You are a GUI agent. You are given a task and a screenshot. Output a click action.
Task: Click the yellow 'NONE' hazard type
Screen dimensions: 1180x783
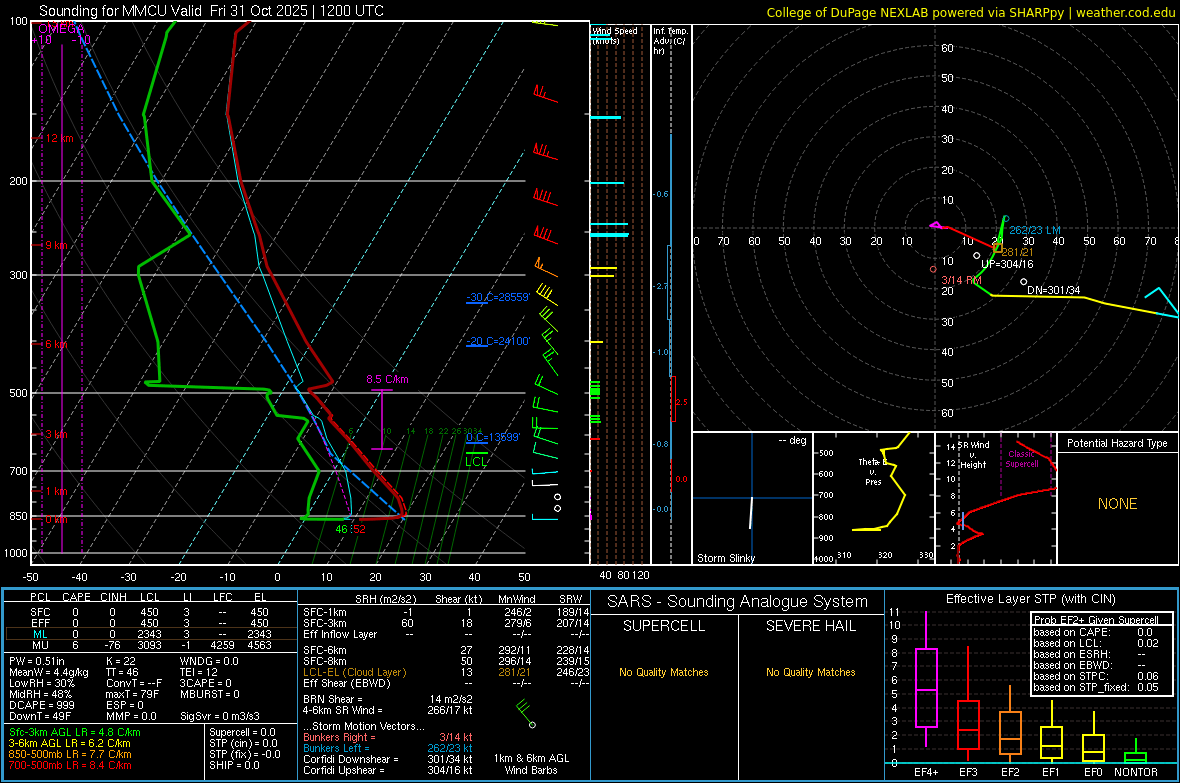pyautogui.click(x=1117, y=504)
